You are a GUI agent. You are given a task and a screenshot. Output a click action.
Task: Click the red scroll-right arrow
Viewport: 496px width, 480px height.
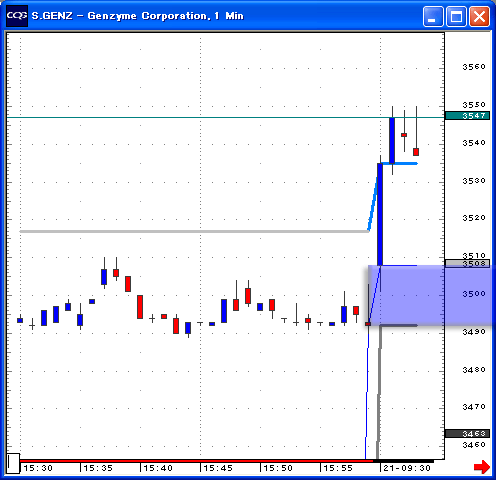click(x=482, y=467)
